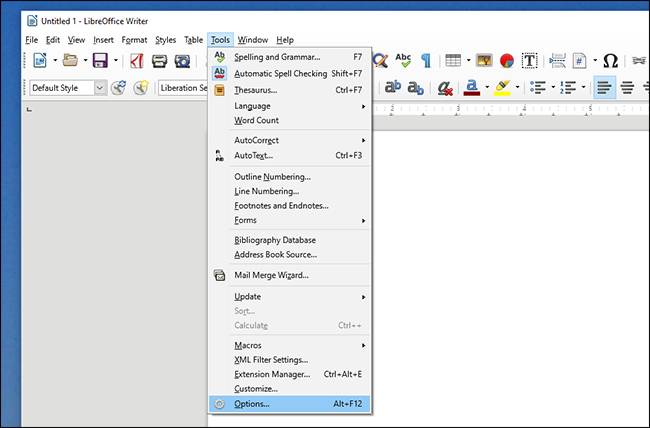The width and height of the screenshot is (650, 428).
Task: Insert a table using the grid icon
Action: point(453,61)
